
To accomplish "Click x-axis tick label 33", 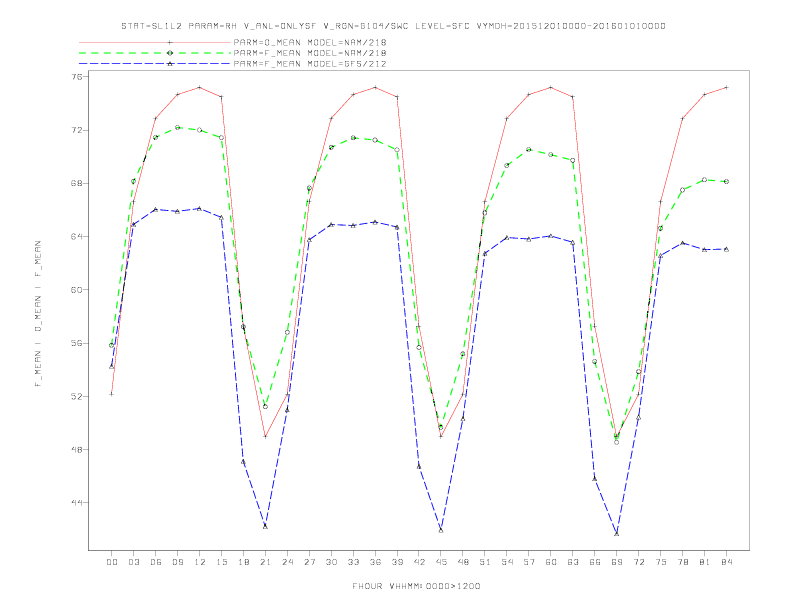I will [353, 562].
